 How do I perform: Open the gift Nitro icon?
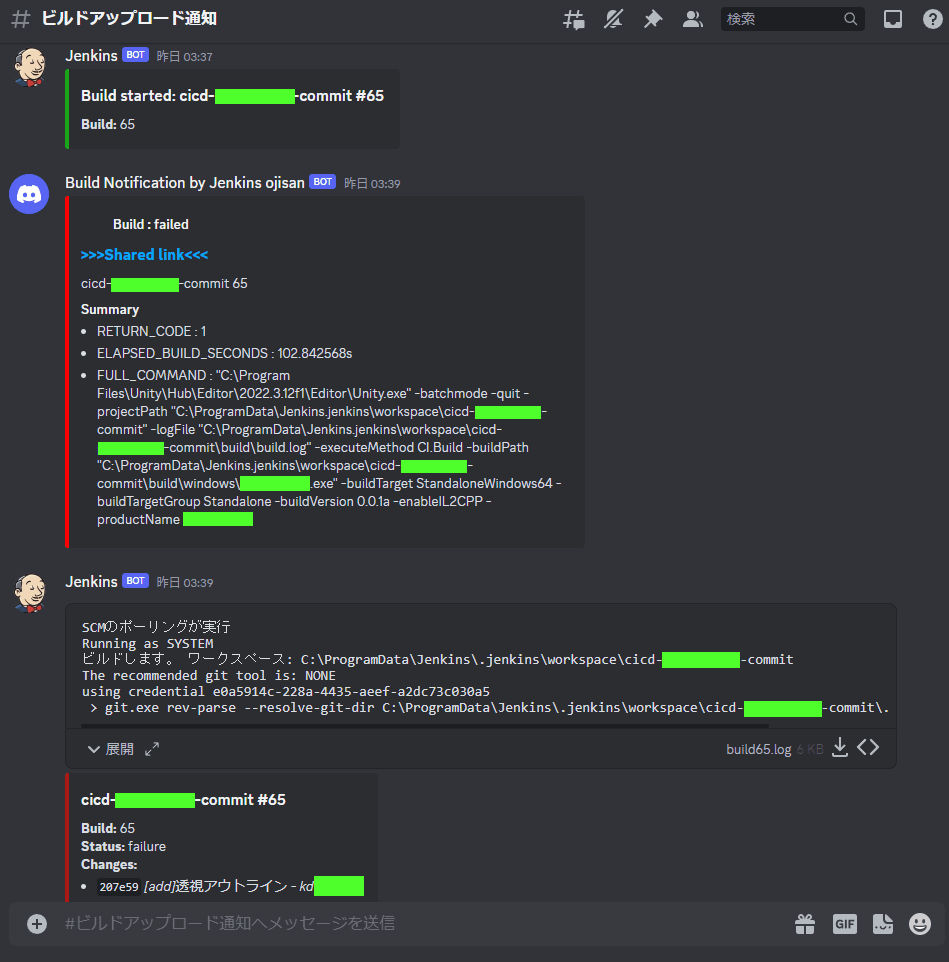point(805,924)
